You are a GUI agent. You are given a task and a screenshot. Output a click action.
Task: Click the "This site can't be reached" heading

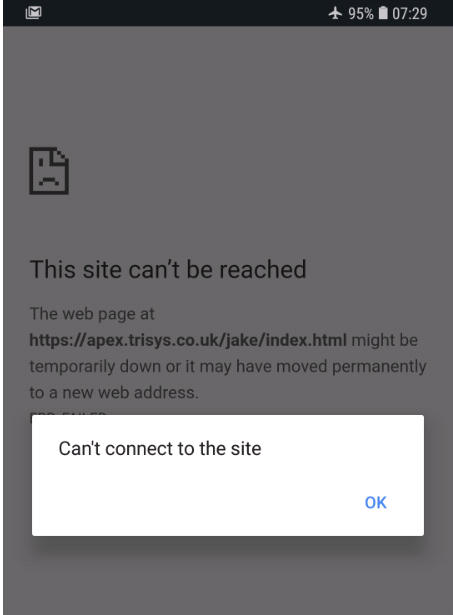click(x=168, y=269)
